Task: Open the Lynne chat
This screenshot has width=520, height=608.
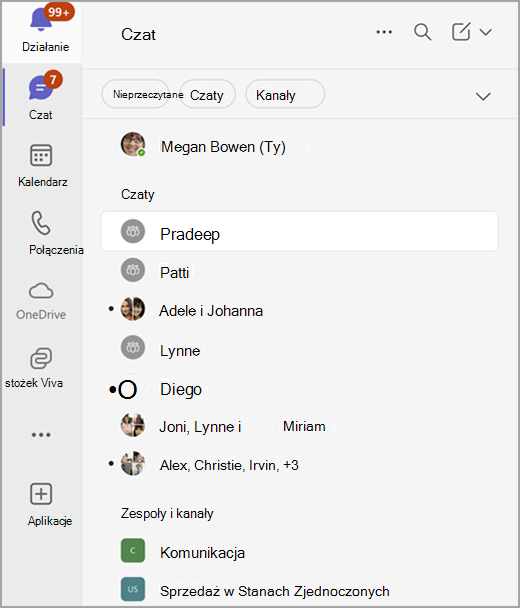Action: [299, 350]
